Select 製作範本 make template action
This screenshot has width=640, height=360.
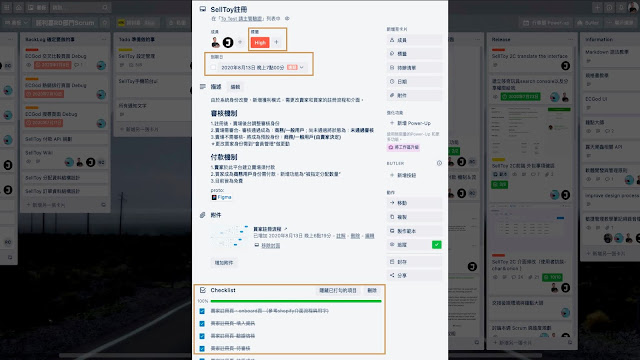[x=414, y=231]
